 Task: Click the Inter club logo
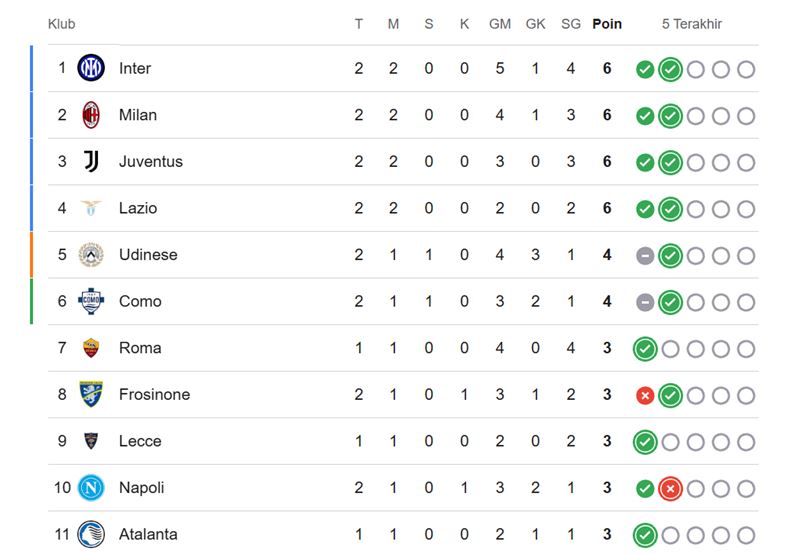(x=91, y=68)
